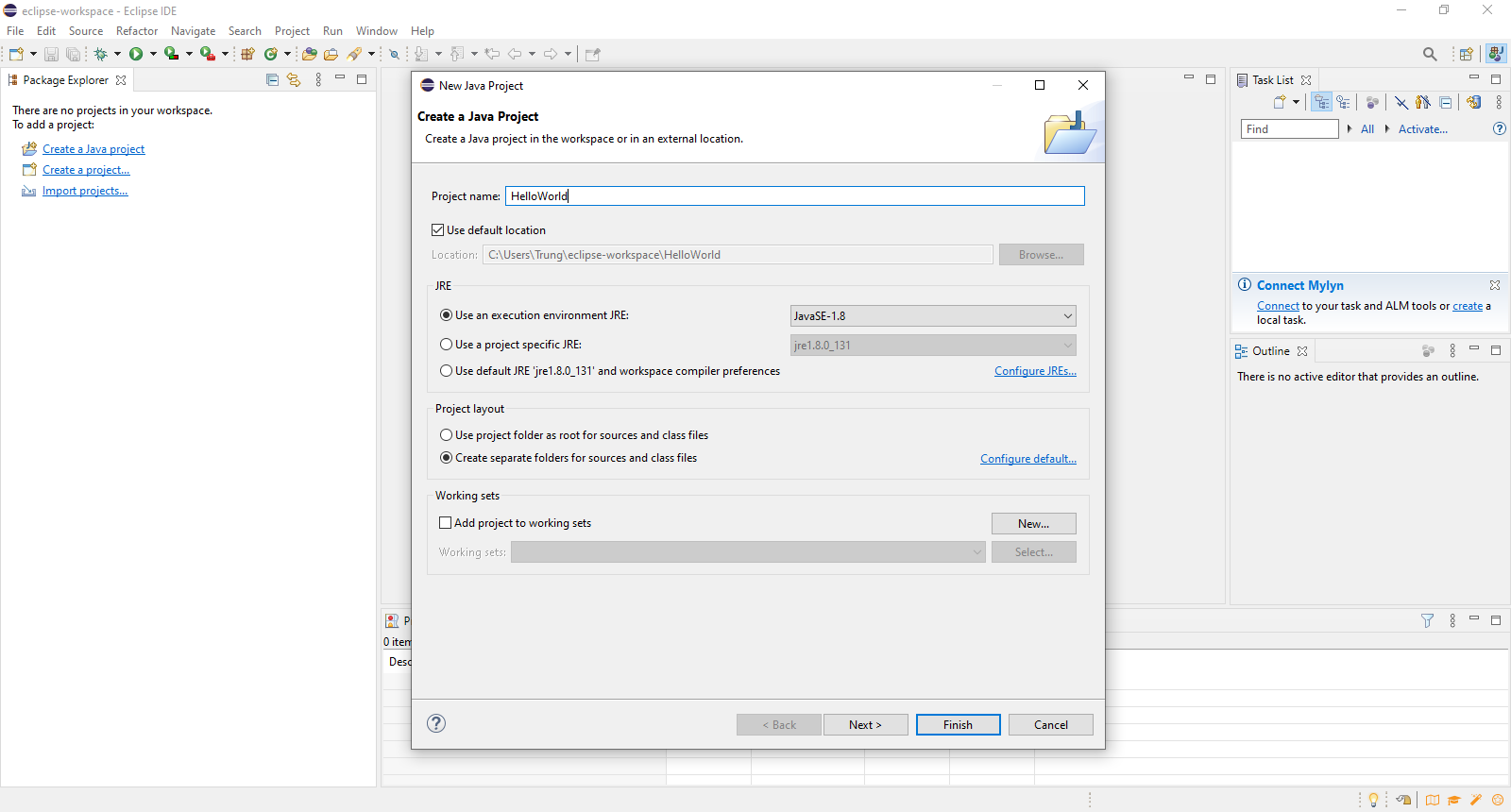This screenshot has width=1511, height=812.
Task: Click the Connect link in Connect Mylyn
Action: click(x=1278, y=306)
